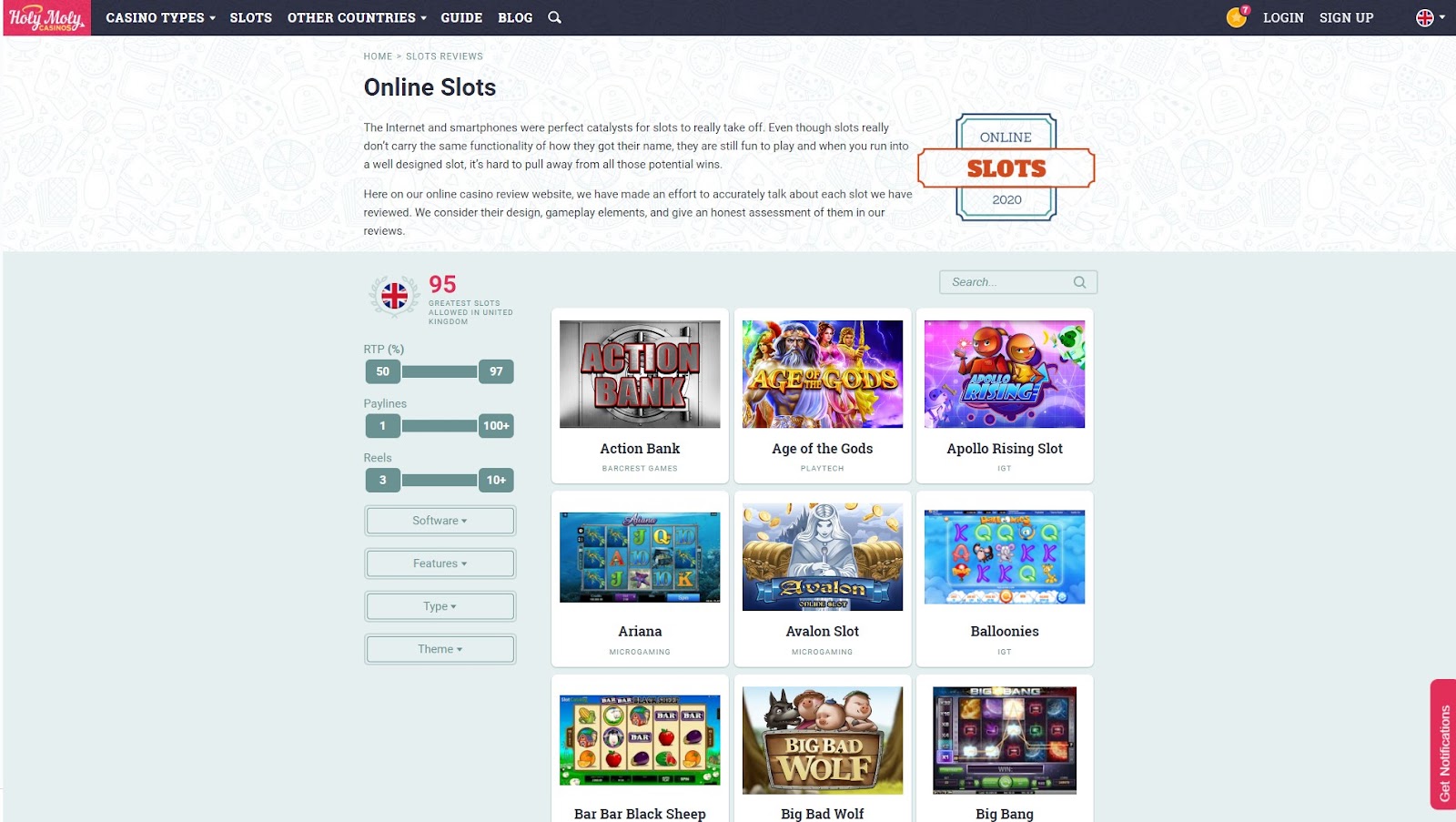Screen dimensions: 1456x822
Task: Focus the slots Search input field
Action: point(1008,282)
